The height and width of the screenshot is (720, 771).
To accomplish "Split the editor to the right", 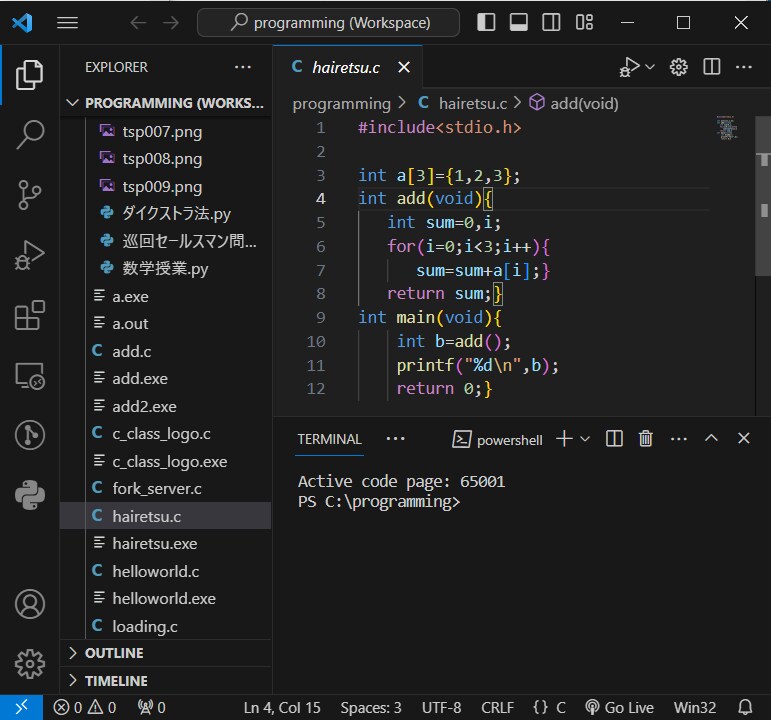I will (x=712, y=66).
